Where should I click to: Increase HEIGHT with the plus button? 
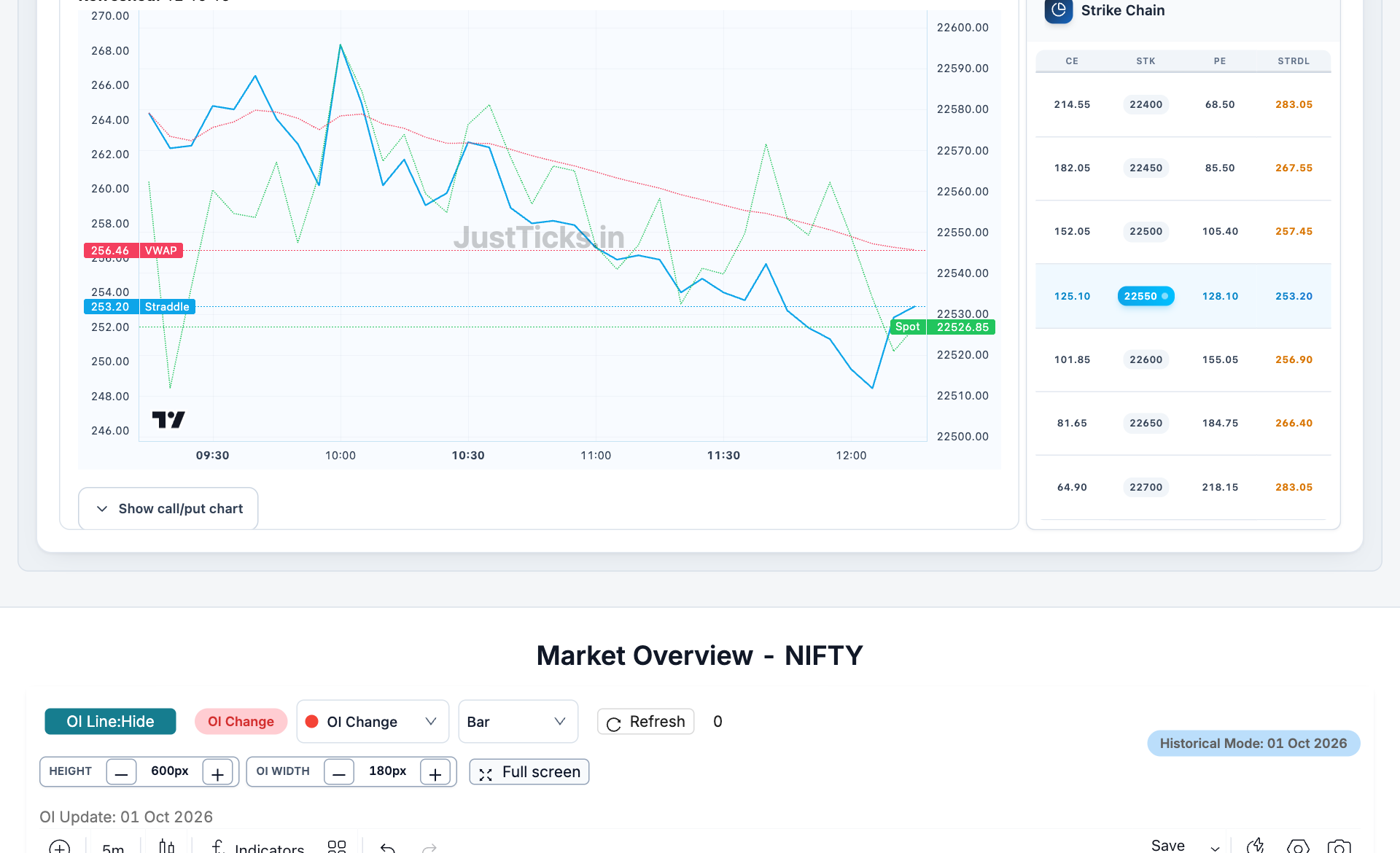(x=217, y=772)
